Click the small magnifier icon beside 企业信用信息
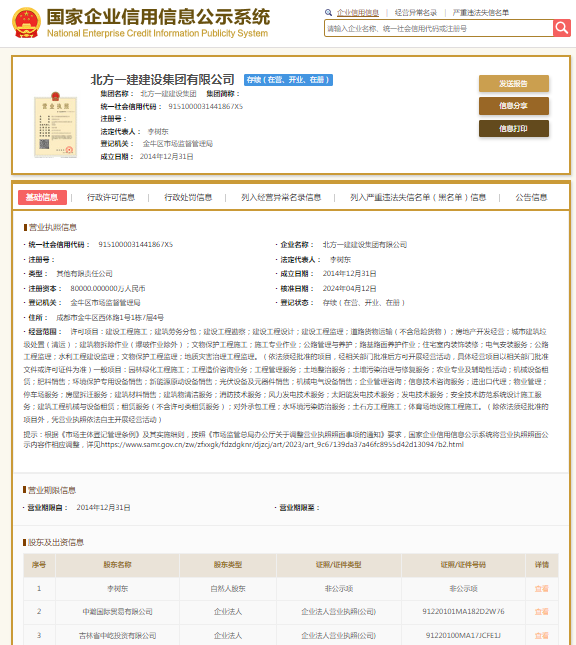576x645 pixels. point(328,13)
